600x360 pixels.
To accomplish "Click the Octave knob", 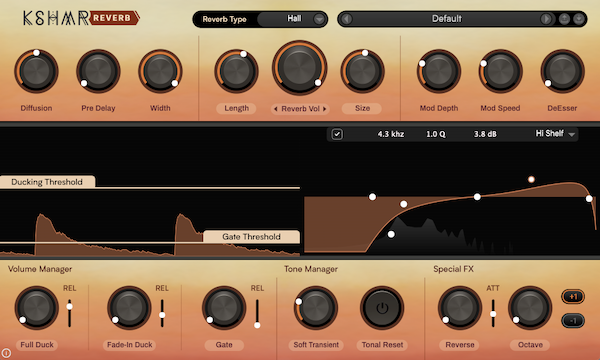I will tap(530, 308).
